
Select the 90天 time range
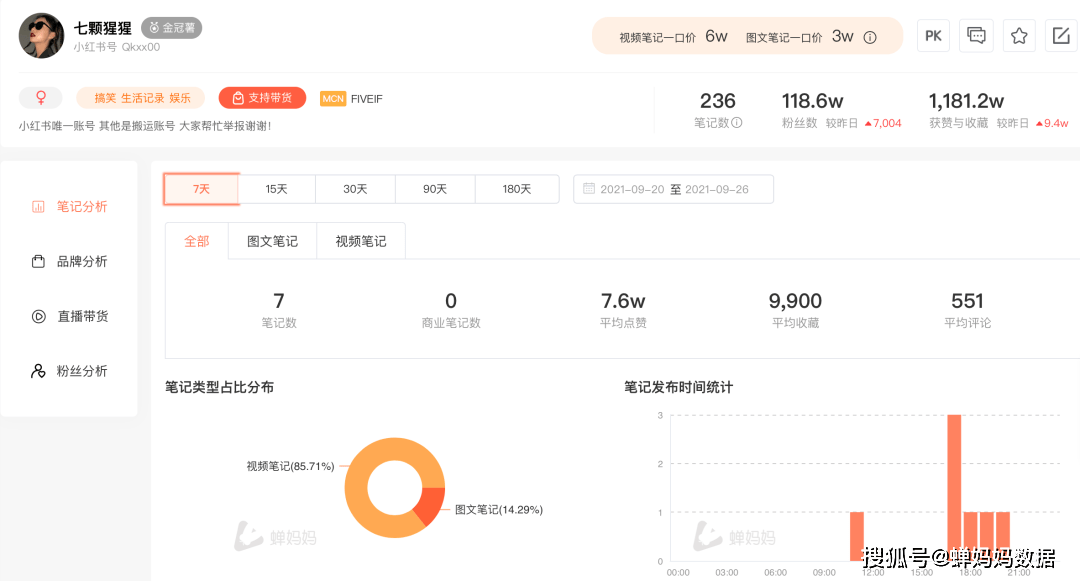(x=435, y=189)
